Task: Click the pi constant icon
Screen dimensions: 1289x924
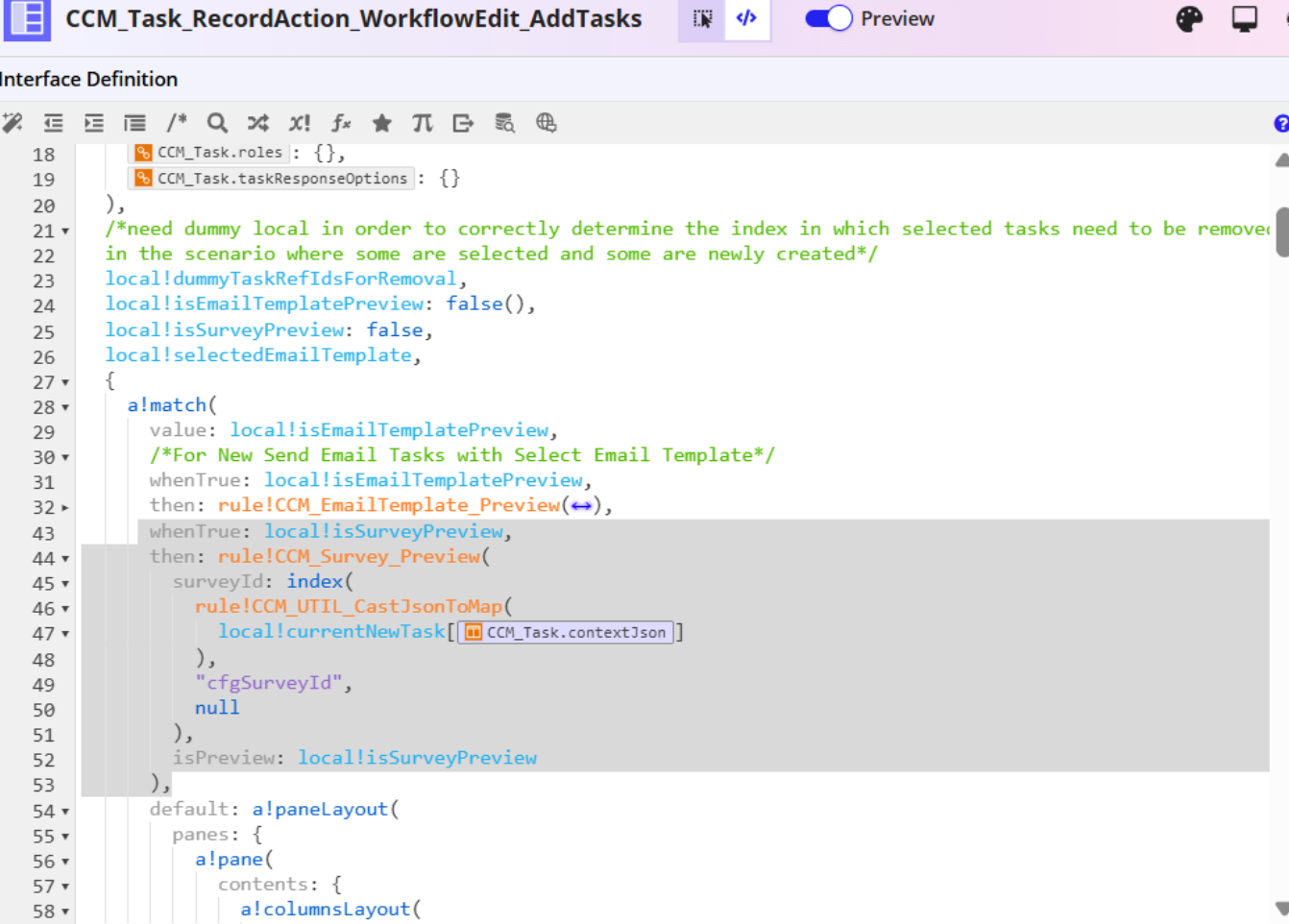Action: [x=423, y=123]
